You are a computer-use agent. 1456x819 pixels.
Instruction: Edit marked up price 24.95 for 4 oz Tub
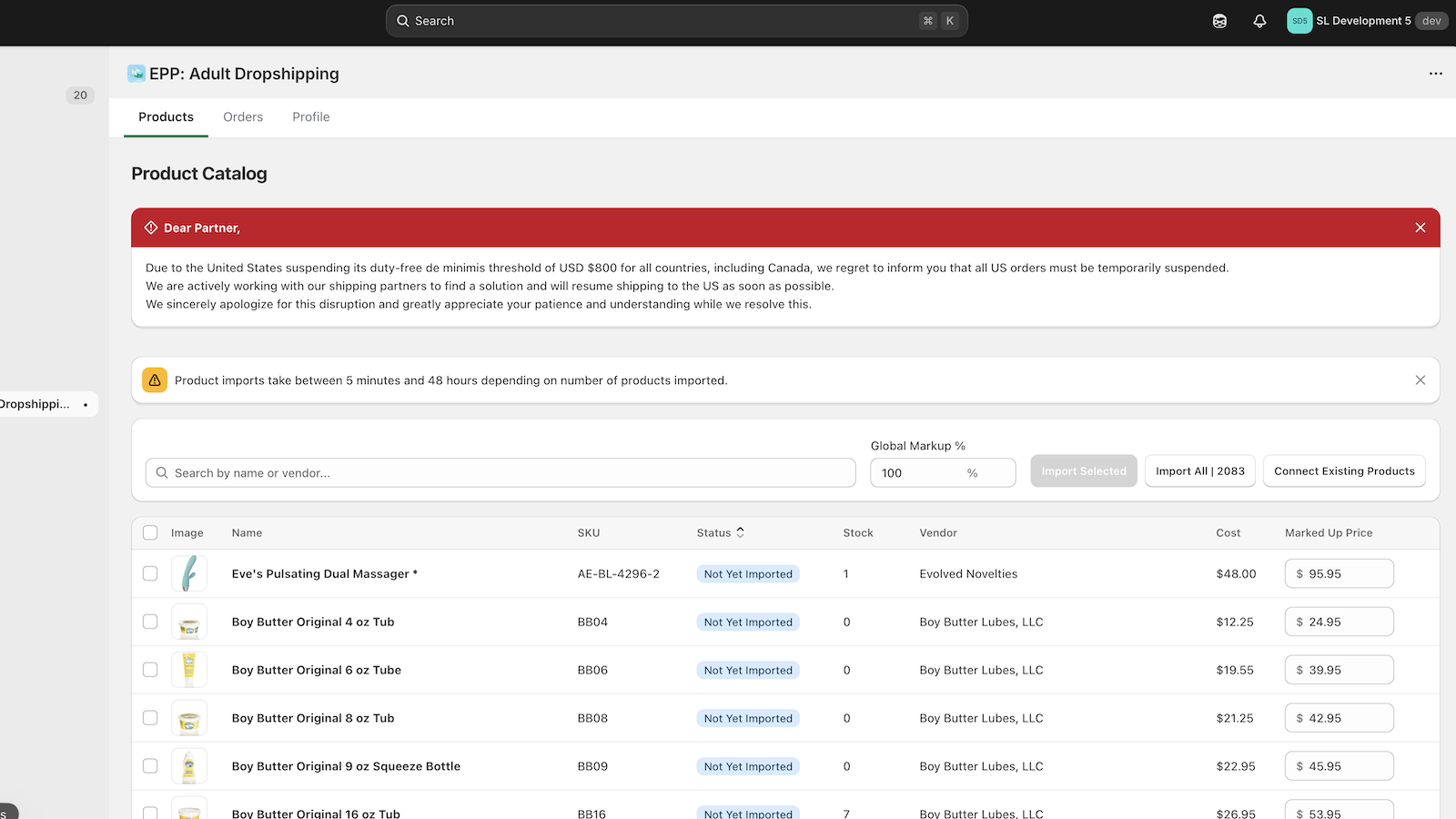pyautogui.click(x=1339, y=622)
